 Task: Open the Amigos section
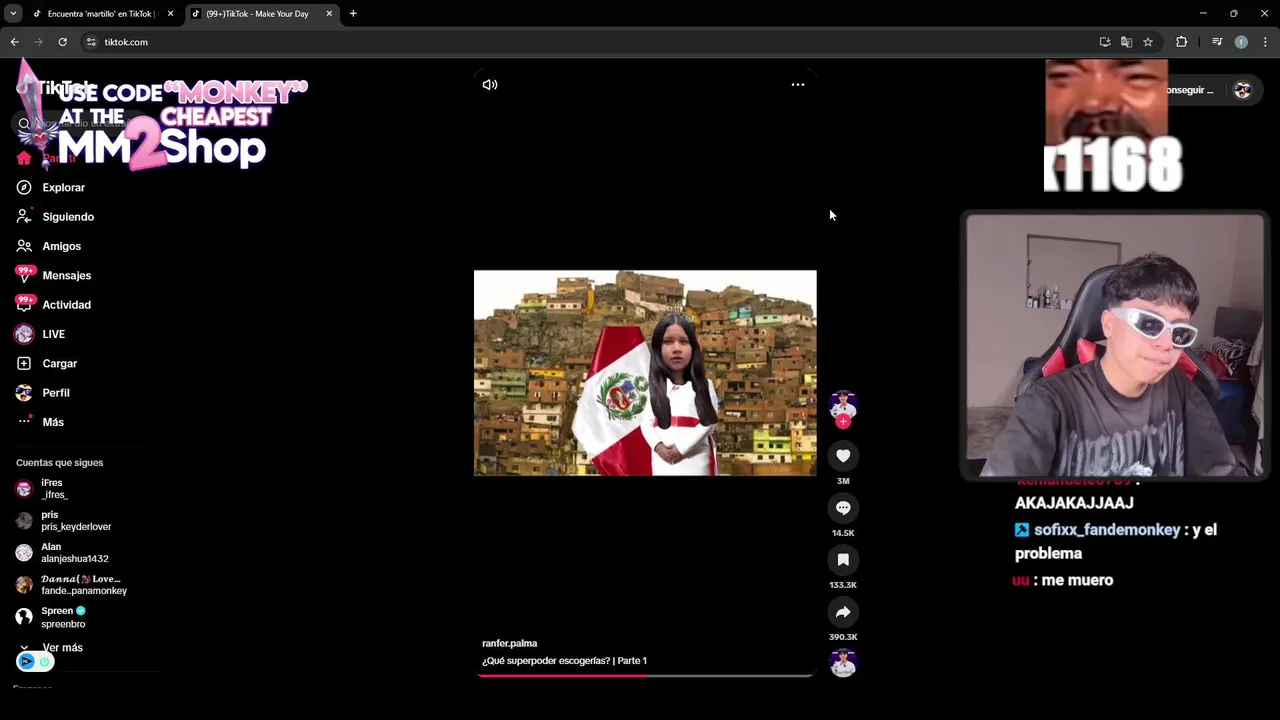click(62, 246)
